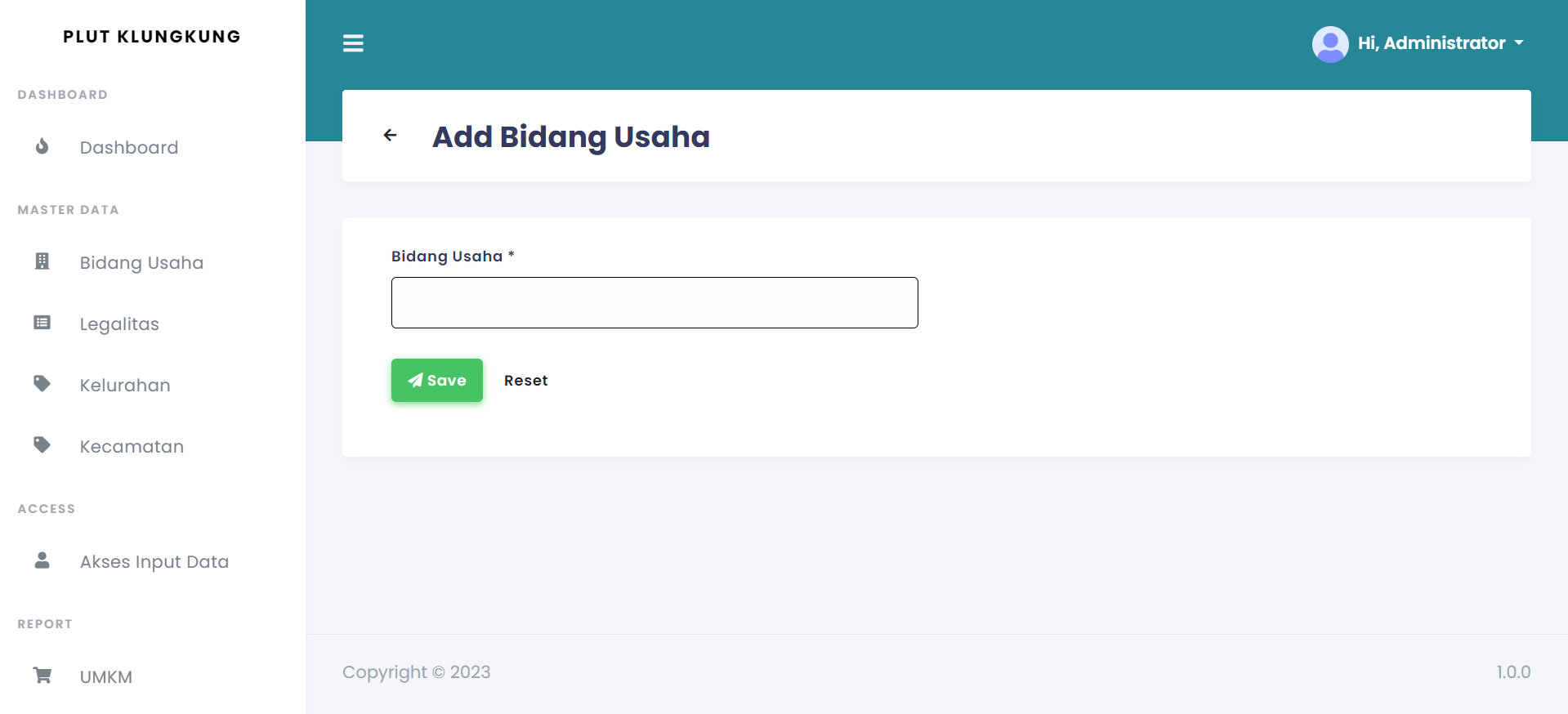This screenshot has height=714, width=1568.
Task: Click the Legalitas list icon
Action: (42, 323)
